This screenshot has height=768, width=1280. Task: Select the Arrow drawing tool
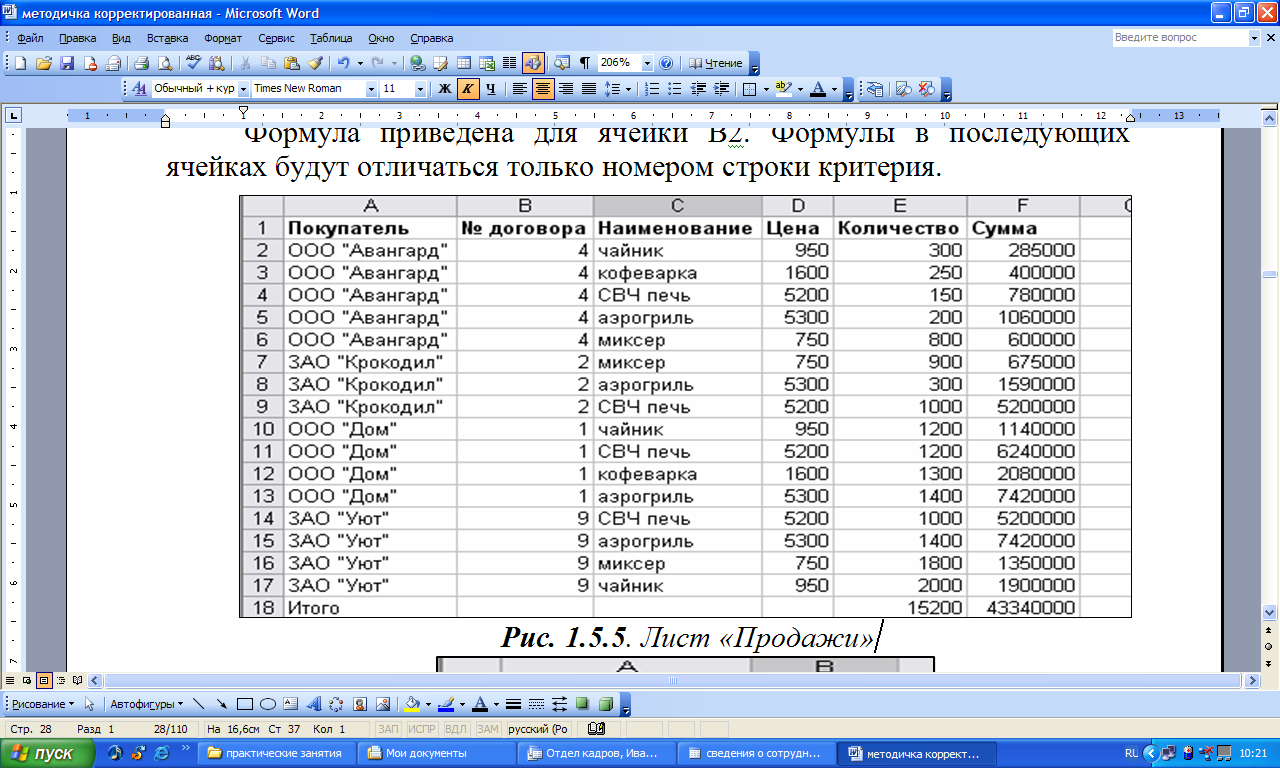pyautogui.click(x=221, y=703)
